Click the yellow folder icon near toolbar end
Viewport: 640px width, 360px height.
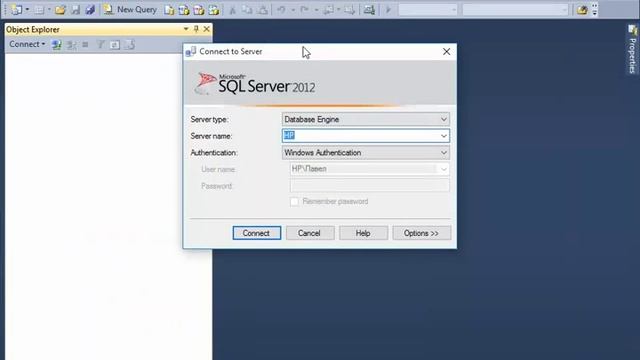[582, 10]
